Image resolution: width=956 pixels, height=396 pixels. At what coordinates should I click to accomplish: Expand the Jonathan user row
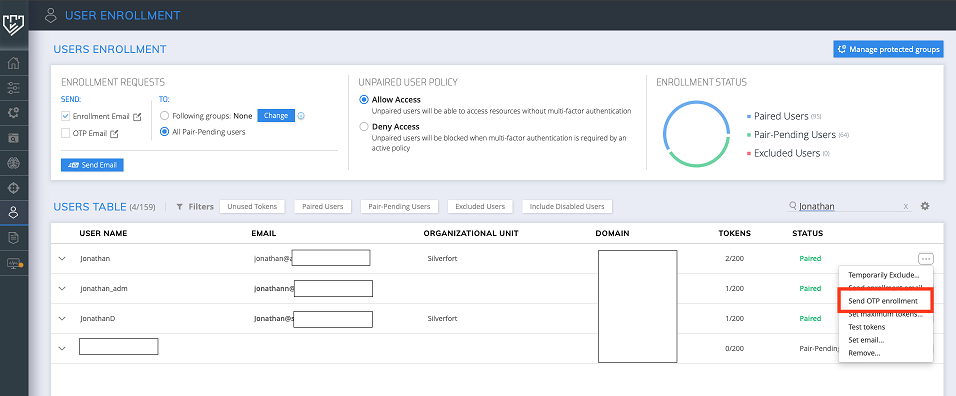click(62, 258)
